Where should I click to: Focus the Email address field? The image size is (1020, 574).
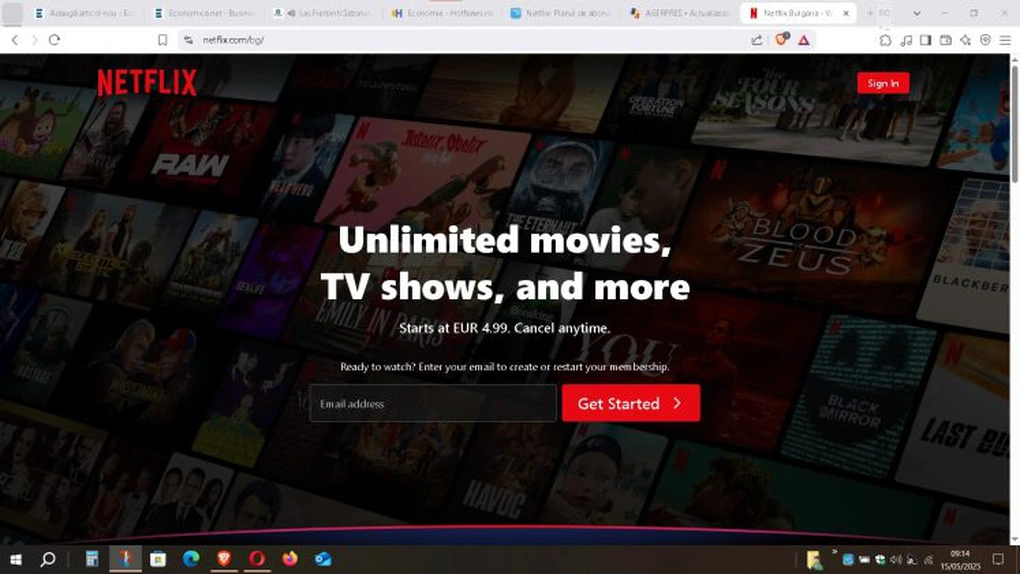[x=433, y=403]
